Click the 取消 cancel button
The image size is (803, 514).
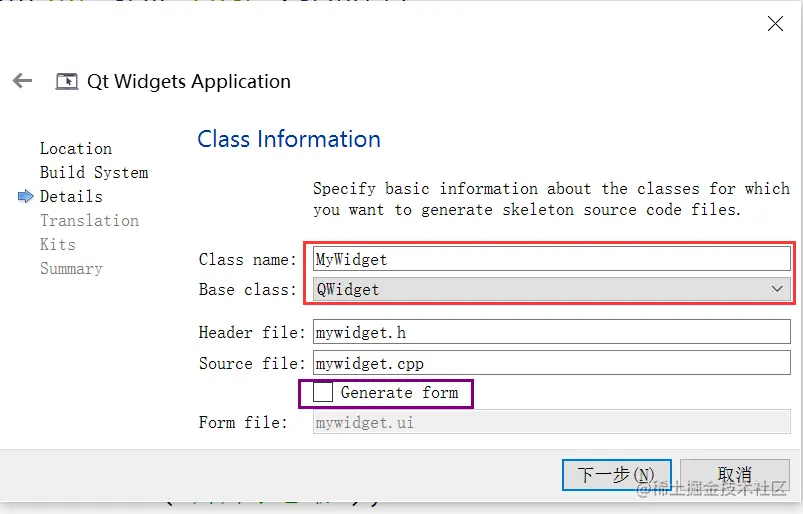point(734,475)
